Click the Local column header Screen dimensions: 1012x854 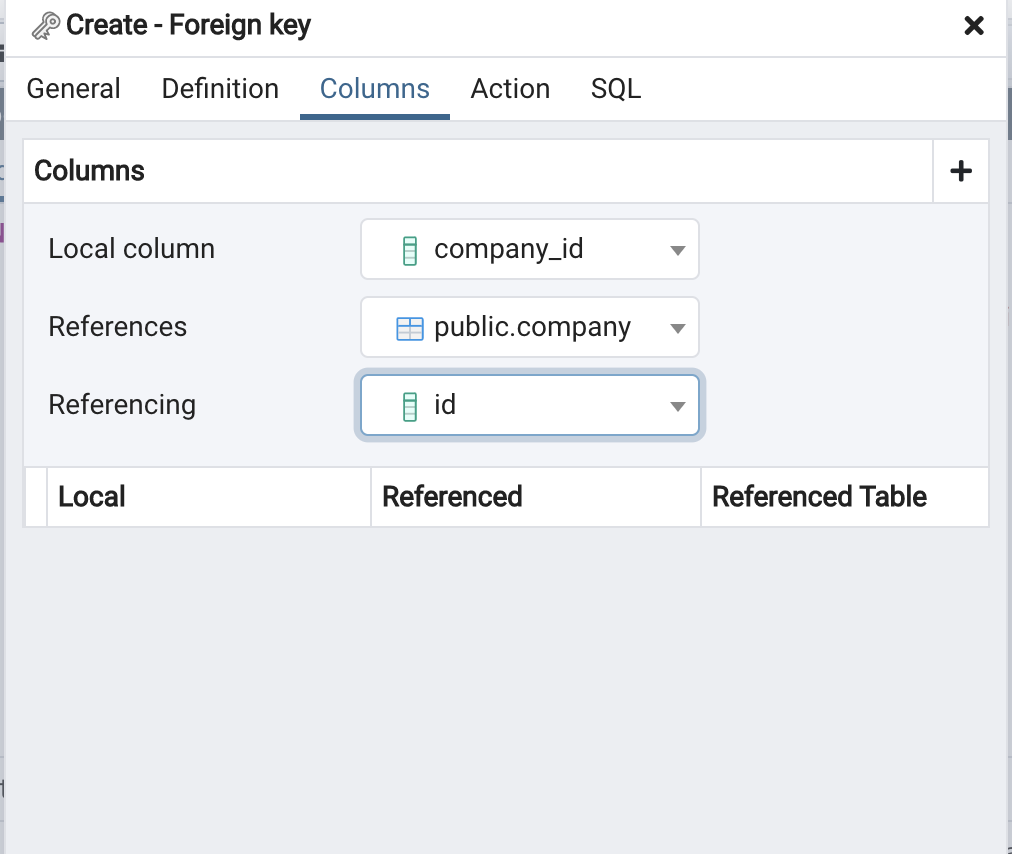point(92,497)
